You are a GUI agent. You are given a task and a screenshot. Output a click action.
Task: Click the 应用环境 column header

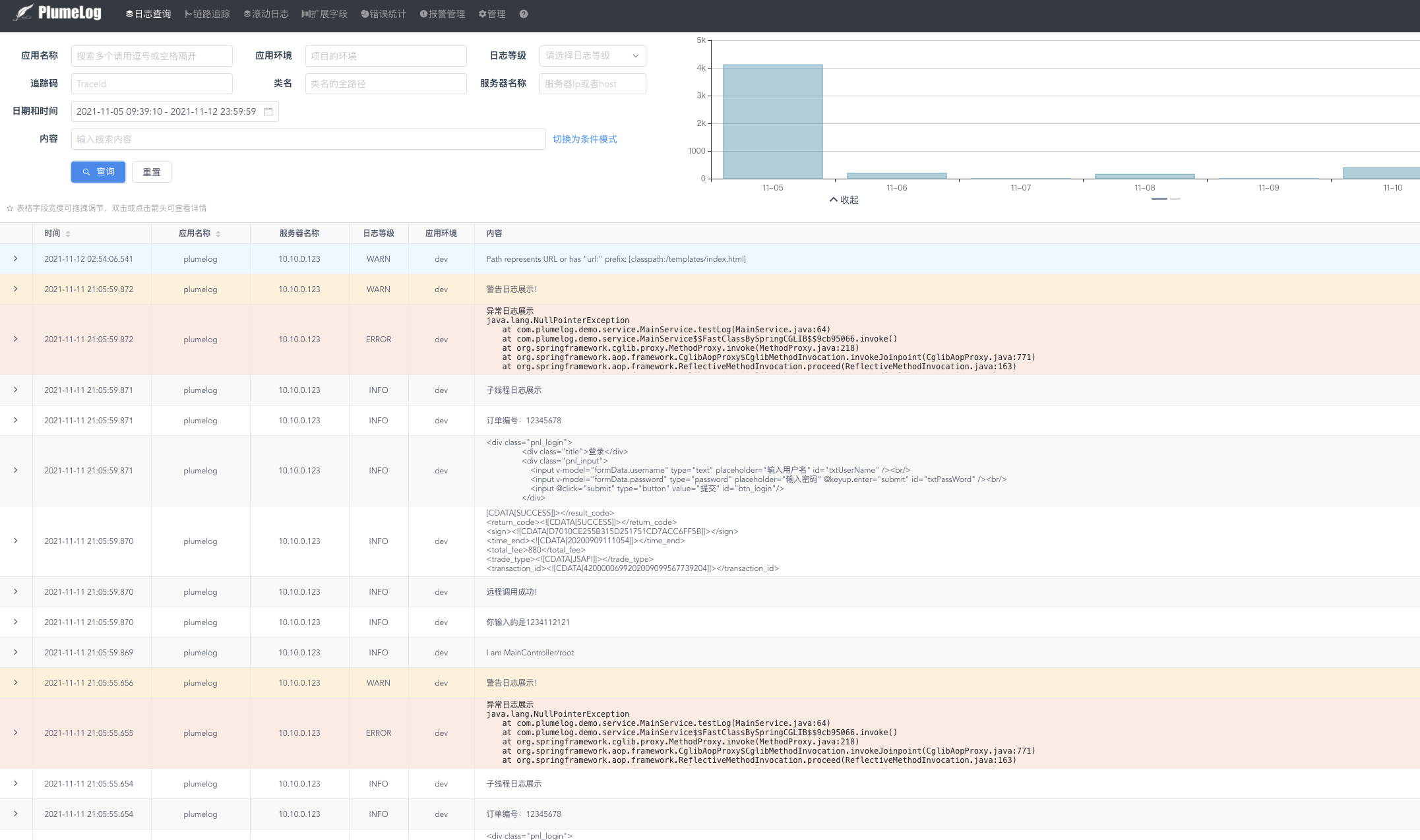click(x=441, y=233)
